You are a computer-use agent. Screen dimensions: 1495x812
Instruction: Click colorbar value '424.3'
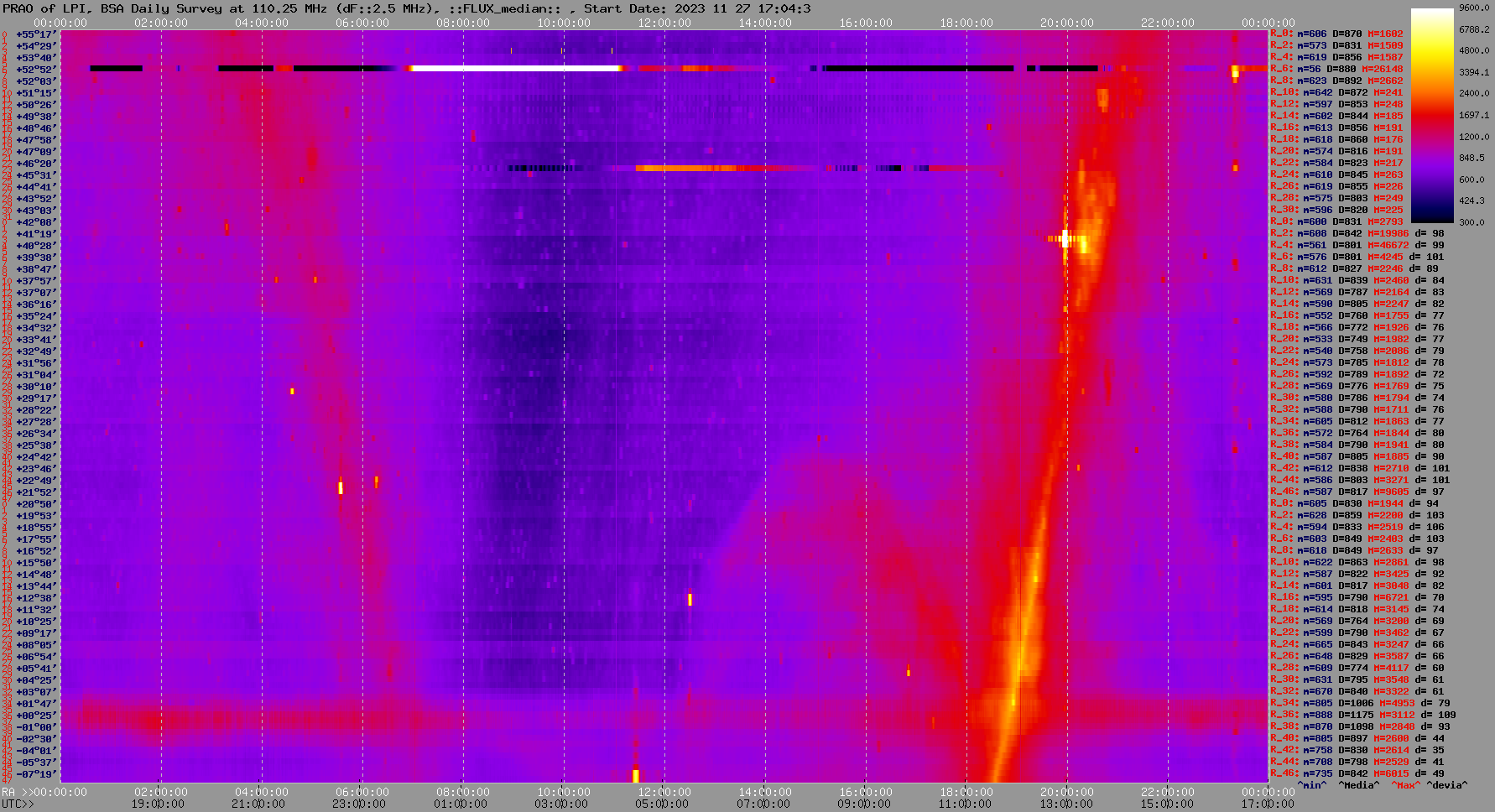1472,200
